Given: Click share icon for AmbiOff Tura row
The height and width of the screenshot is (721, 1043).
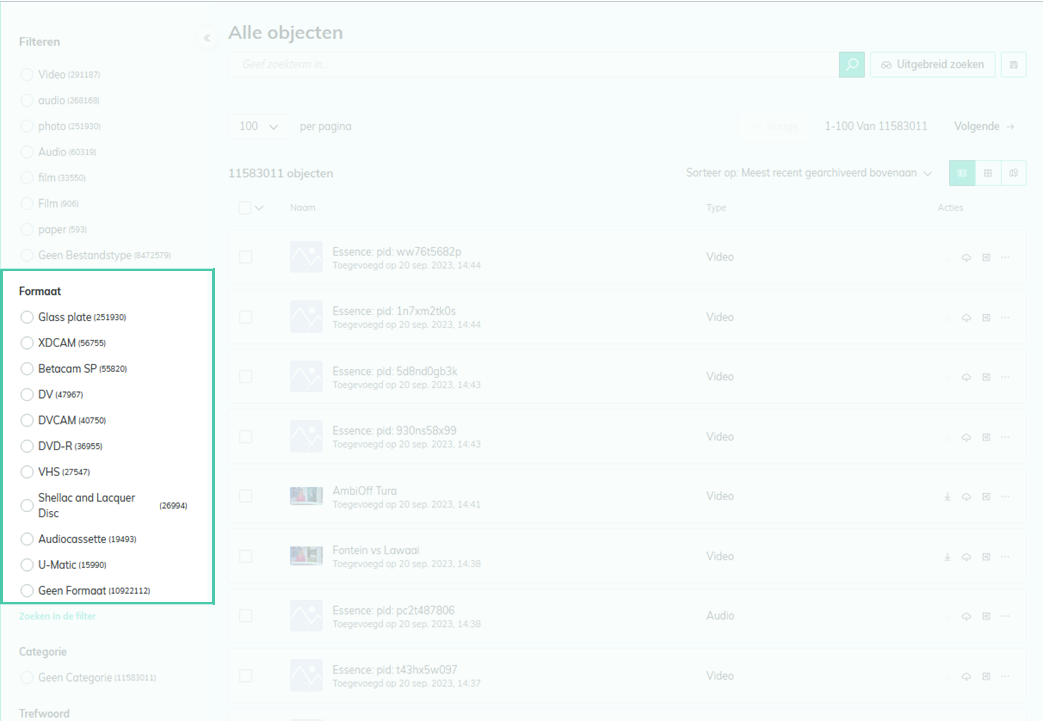Looking at the screenshot, I should (x=986, y=497).
